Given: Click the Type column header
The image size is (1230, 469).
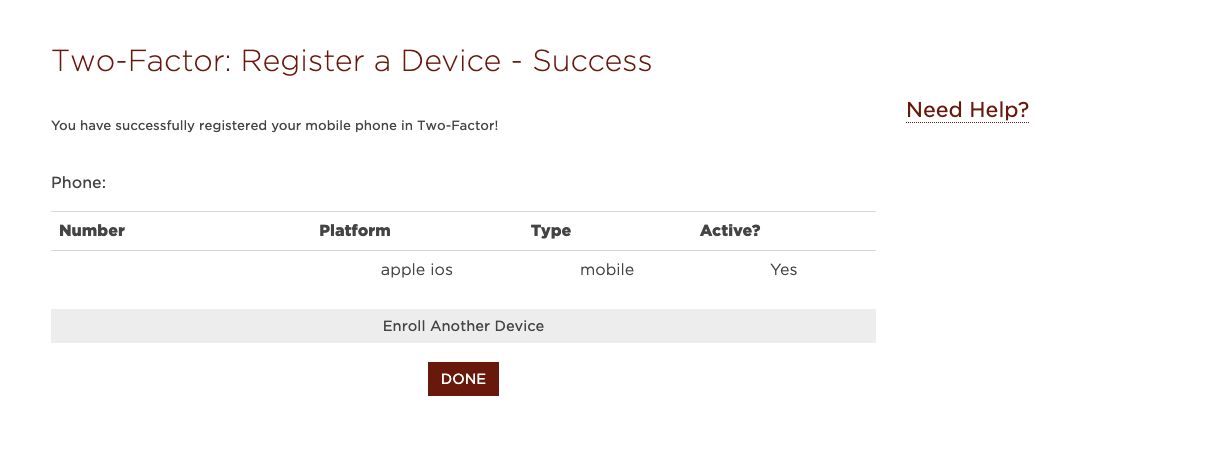Looking at the screenshot, I should click(x=551, y=231).
